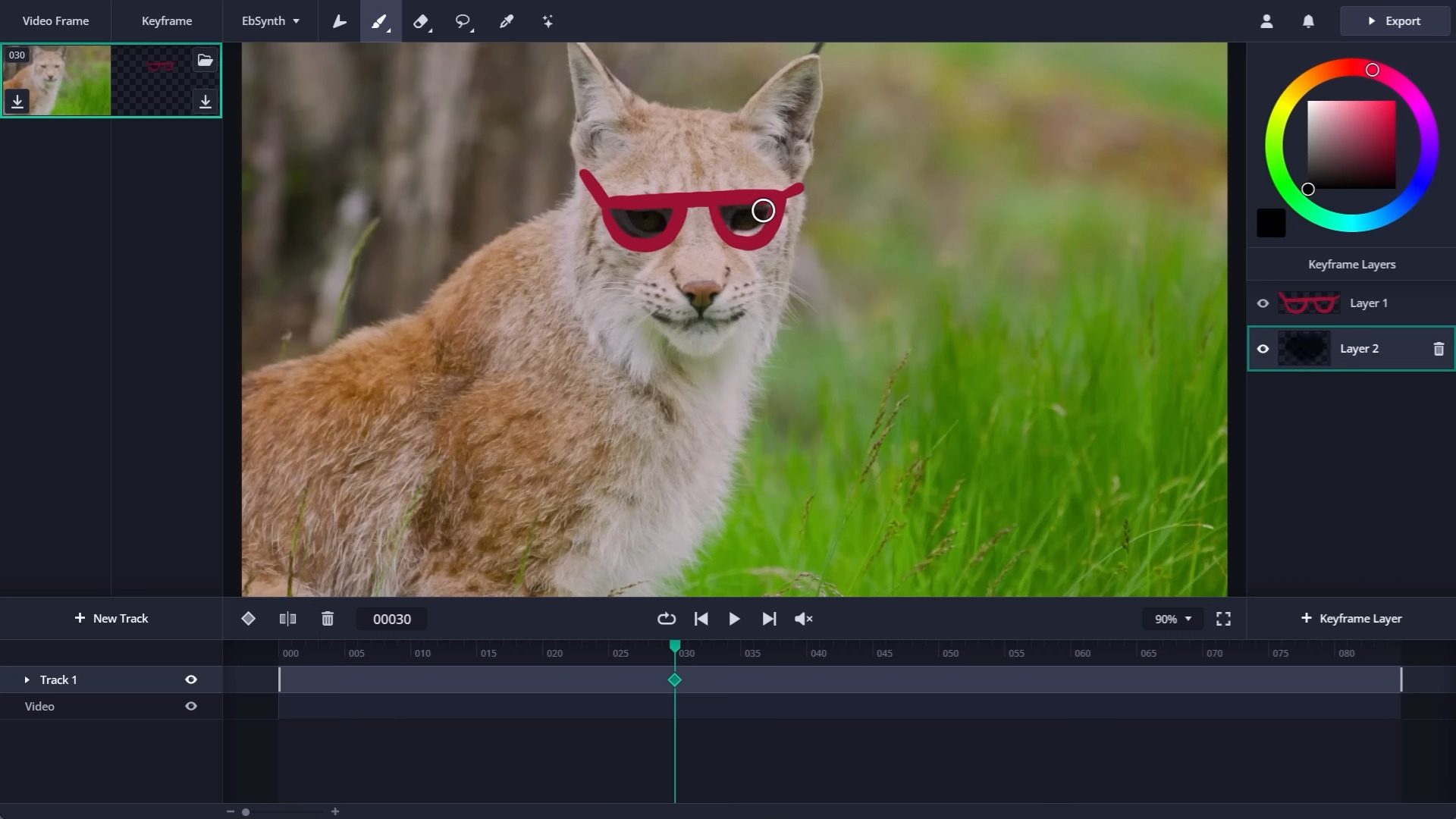Screen dimensions: 1456x819
Task: Open the 90% zoom level dropdown
Action: click(x=1172, y=619)
